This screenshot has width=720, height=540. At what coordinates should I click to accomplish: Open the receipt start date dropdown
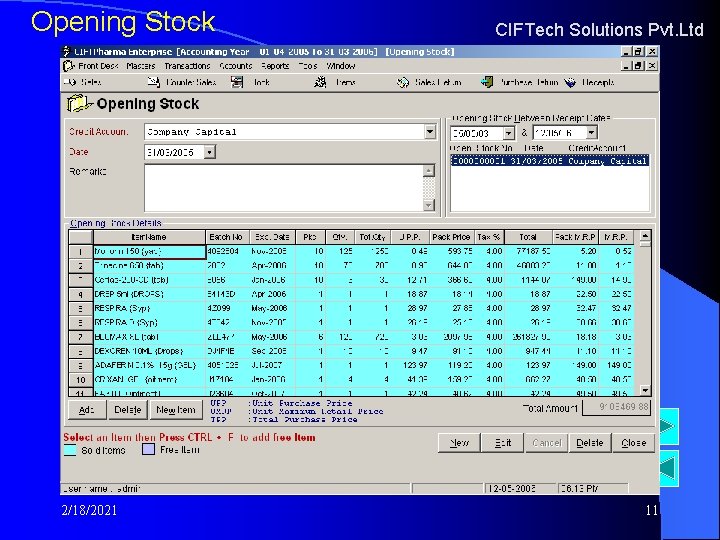pyautogui.click(x=508, y=133)
